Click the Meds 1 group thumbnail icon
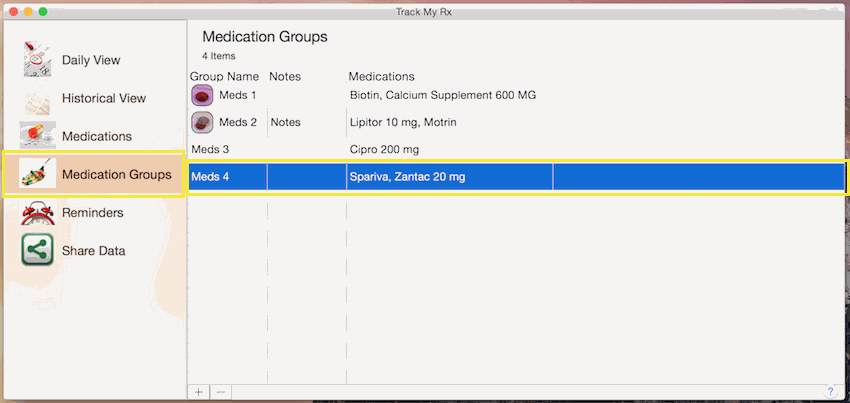 202,95
